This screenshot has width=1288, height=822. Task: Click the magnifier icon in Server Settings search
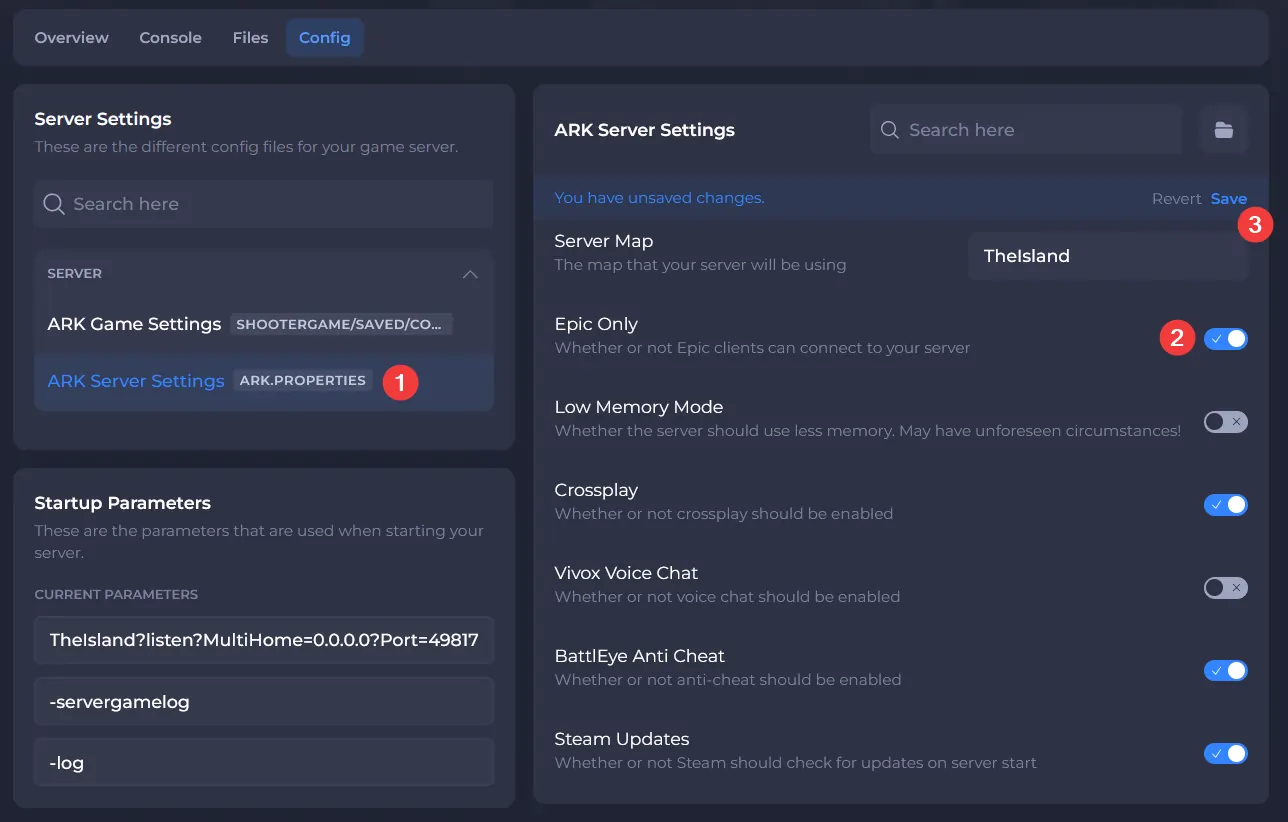click(54, 204)
